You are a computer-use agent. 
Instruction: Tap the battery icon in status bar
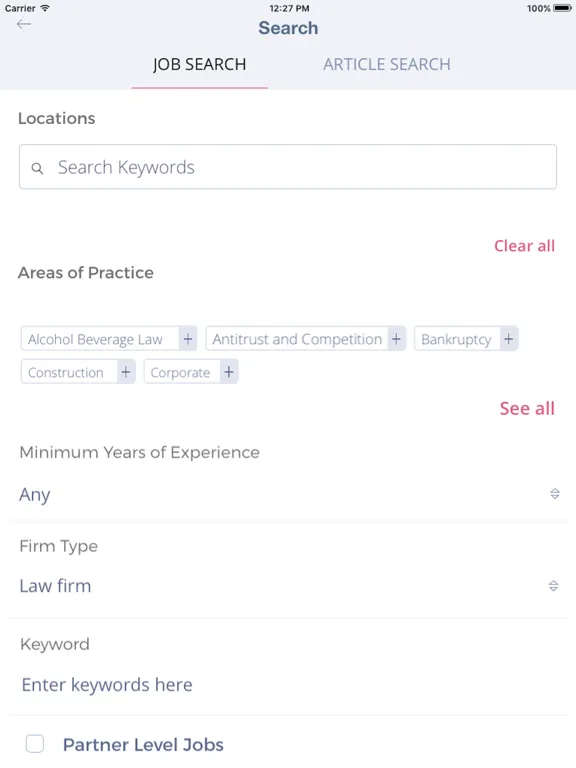tap(562, 8)
